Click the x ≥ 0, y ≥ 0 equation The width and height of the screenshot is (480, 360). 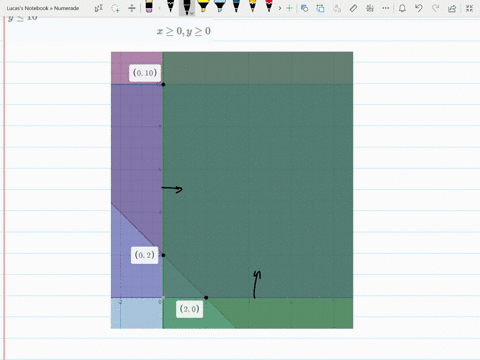coord(184,31)
